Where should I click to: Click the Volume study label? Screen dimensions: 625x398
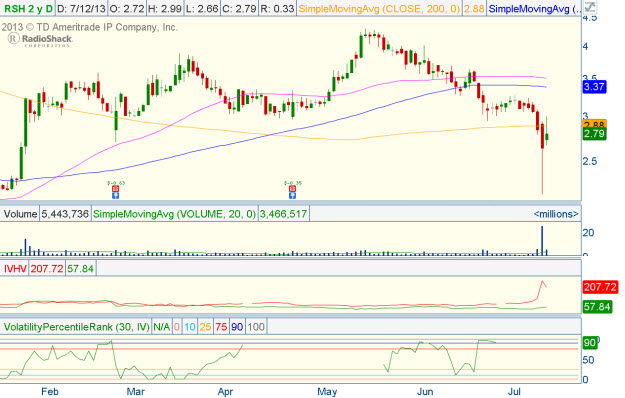tap(20, 214)
